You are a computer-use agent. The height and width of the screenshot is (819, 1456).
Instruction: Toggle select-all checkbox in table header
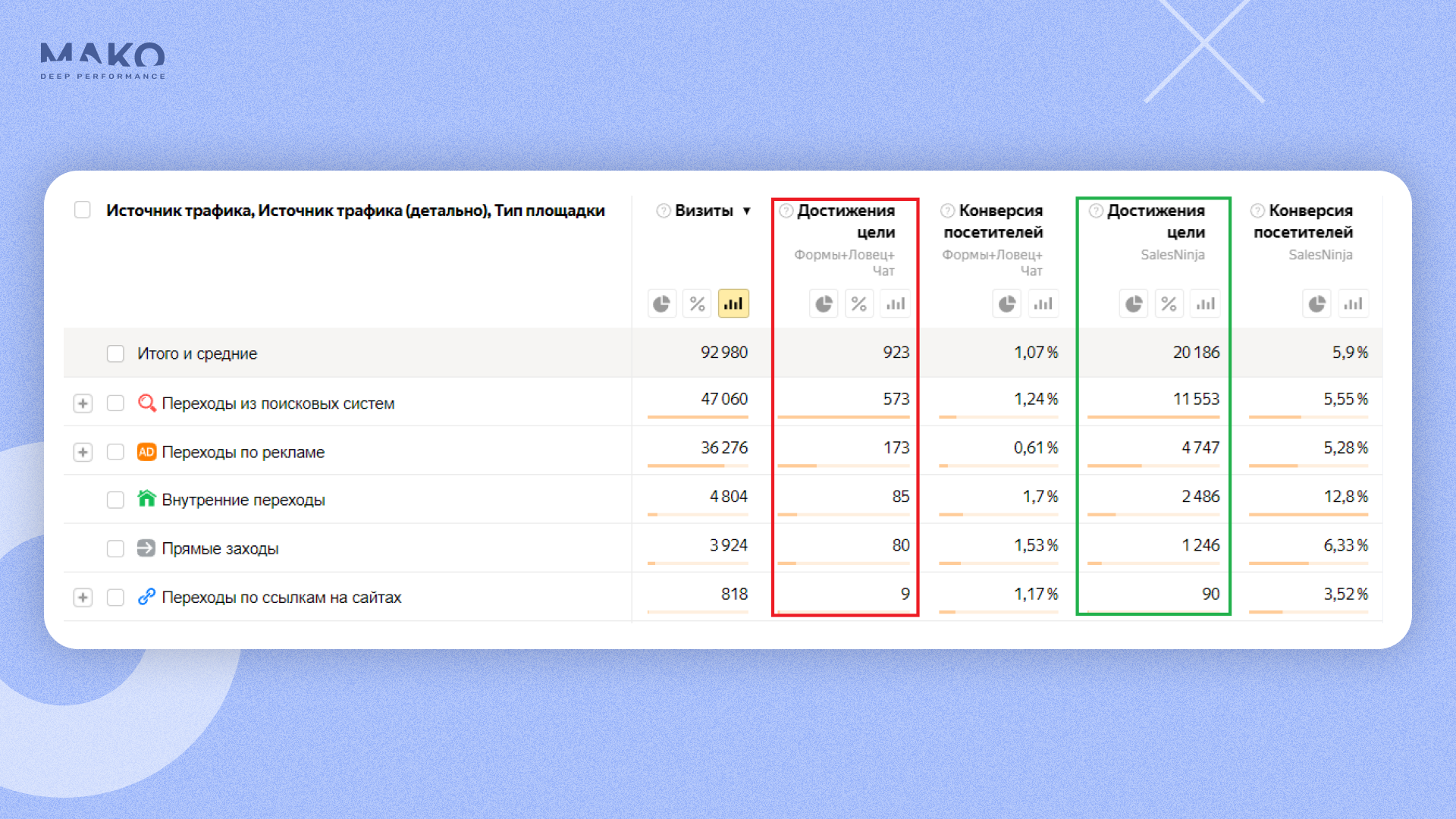click(x=83, y=210)
